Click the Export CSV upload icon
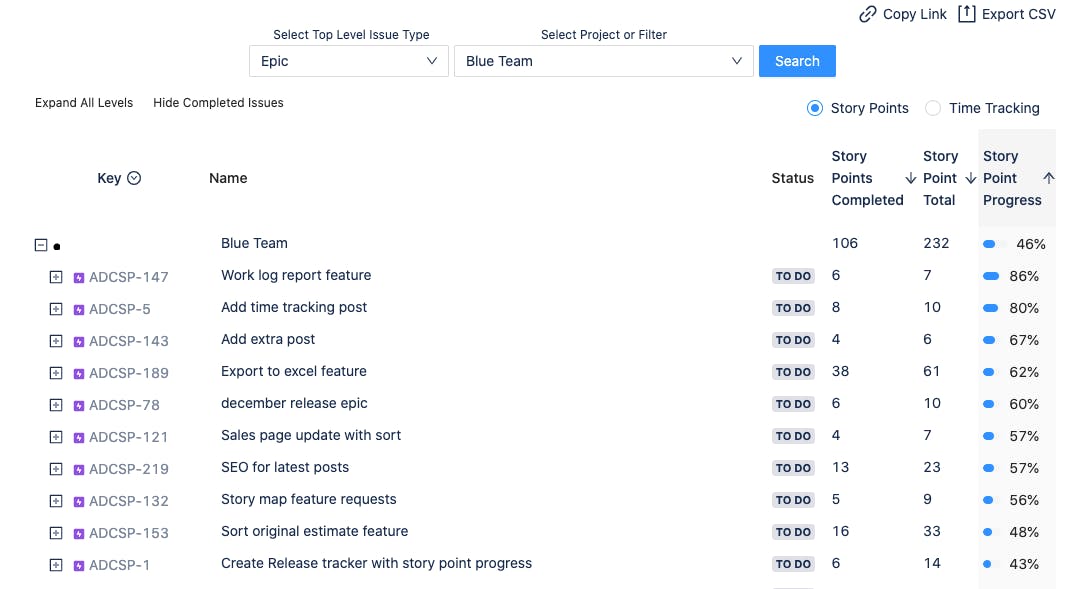The height and width of the screenshot is (589, 1070). (x=966, y=14)
